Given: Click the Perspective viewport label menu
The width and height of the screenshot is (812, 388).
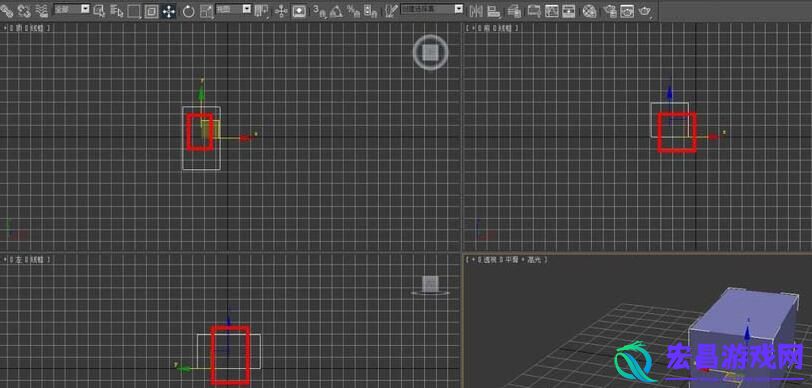Looking at the screenshot, I should click(x=506, y=259).
